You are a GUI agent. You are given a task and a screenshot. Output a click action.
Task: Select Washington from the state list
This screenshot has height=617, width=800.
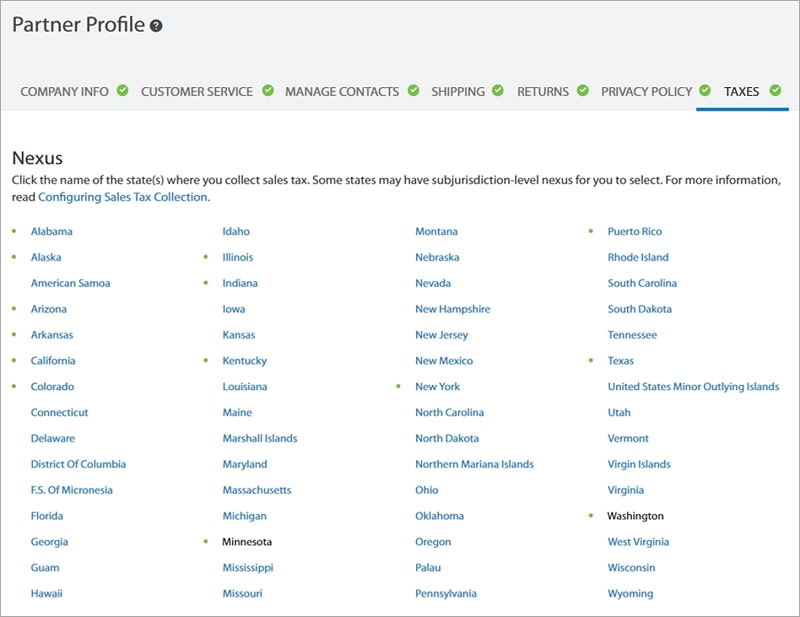[635, 516]
